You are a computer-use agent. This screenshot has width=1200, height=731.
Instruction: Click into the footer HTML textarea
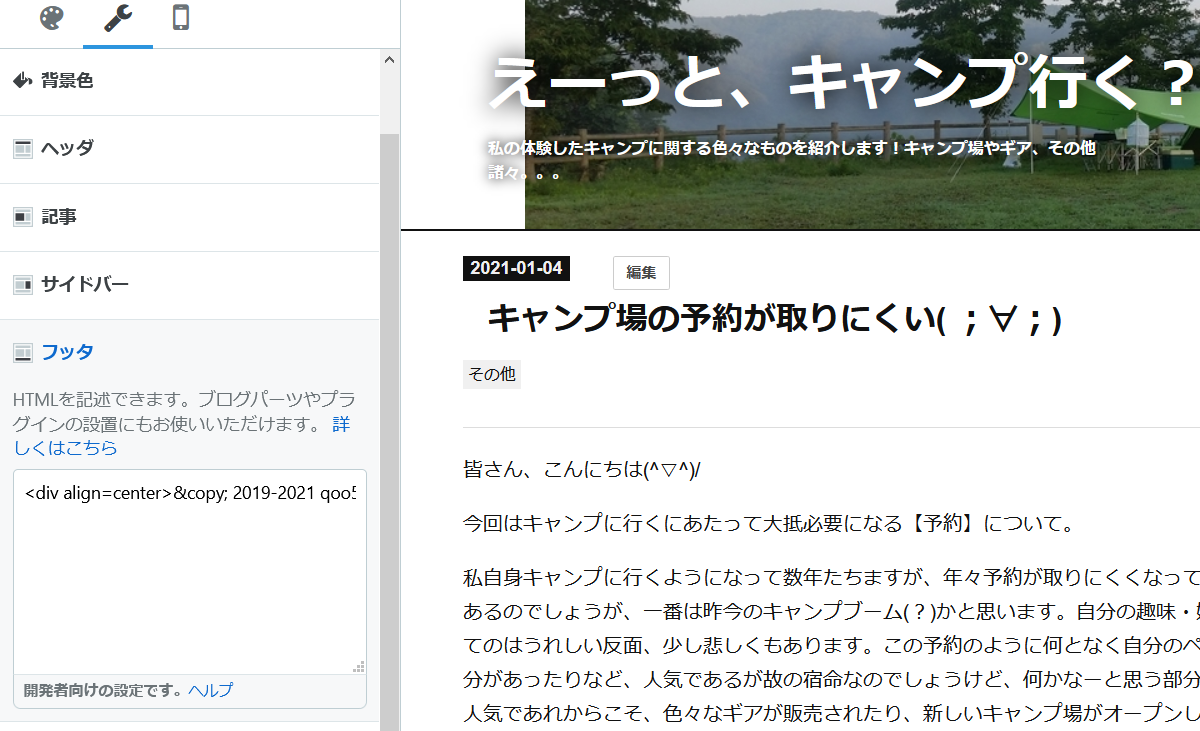[x=190, y=571]
